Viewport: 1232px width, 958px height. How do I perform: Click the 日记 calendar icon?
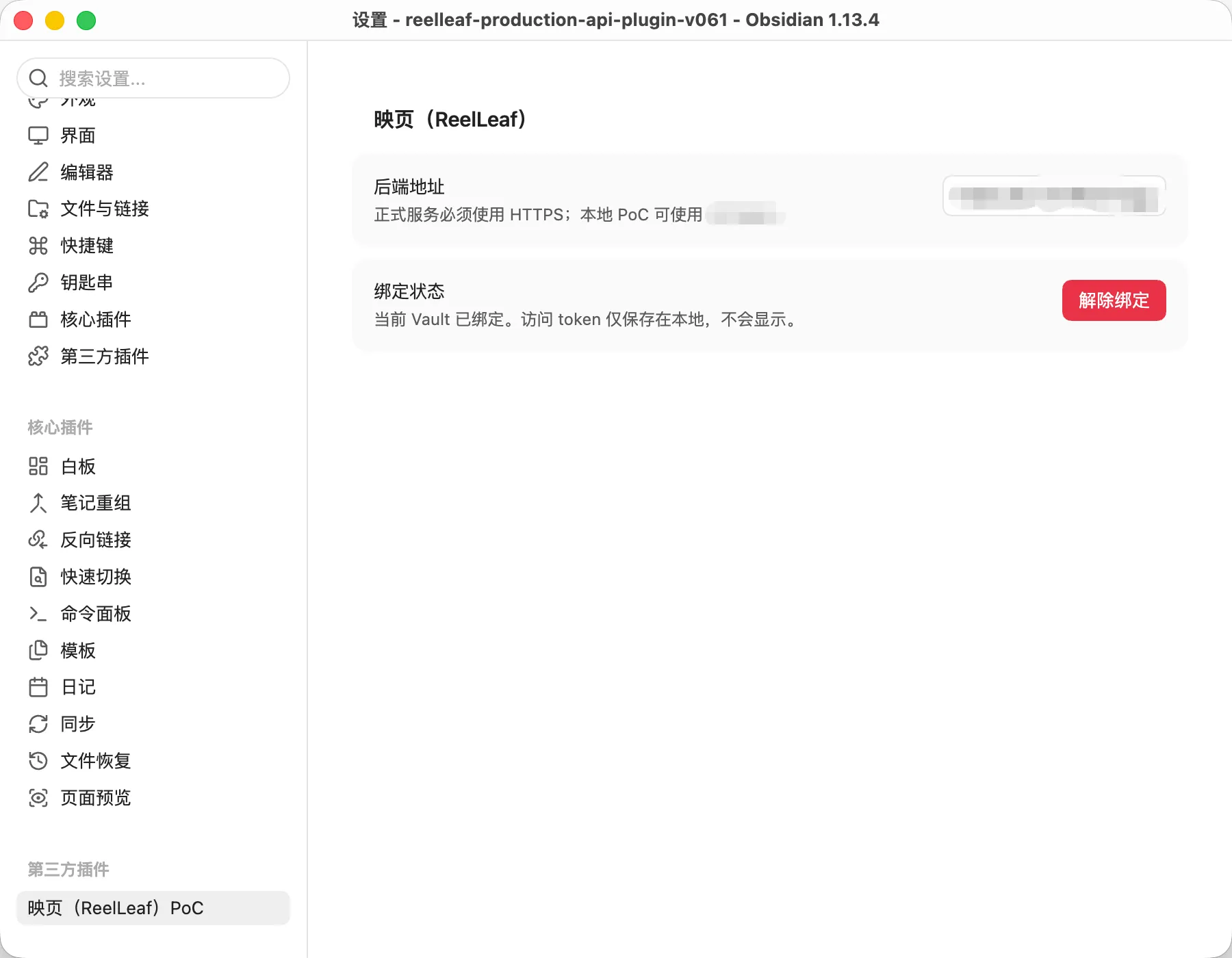[x=38, y=687]
